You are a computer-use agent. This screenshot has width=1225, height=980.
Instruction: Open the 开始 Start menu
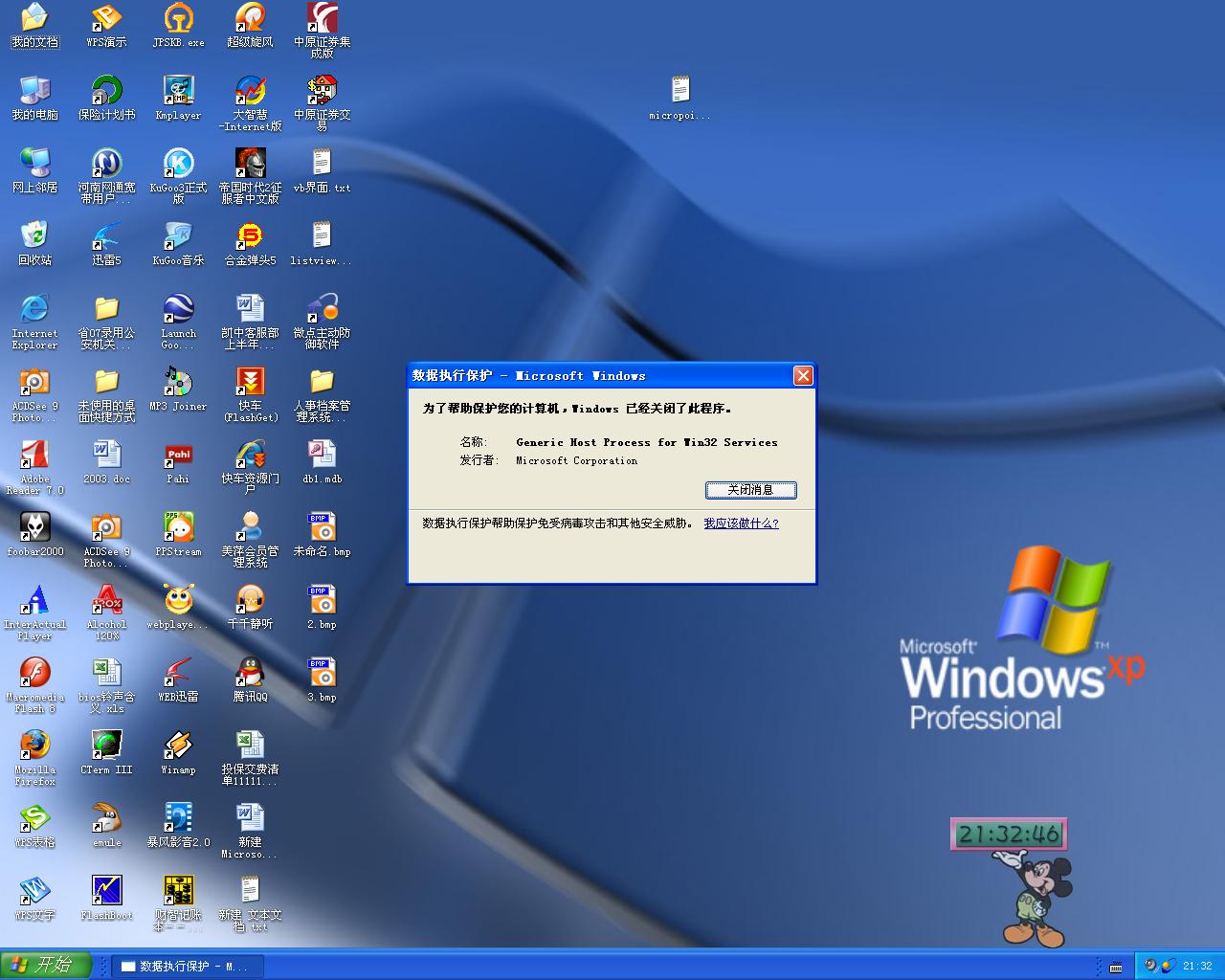pyautogui.click(x=45, y=965)
